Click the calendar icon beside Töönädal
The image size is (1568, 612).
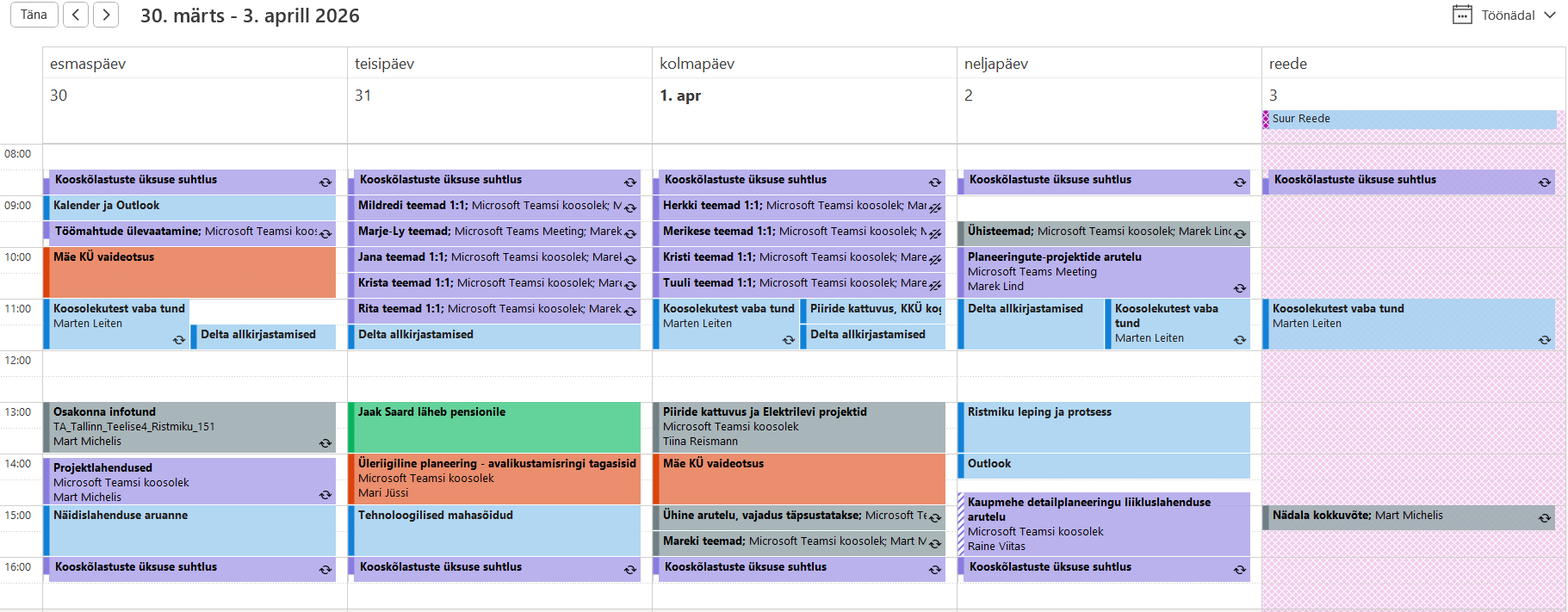1462,15
